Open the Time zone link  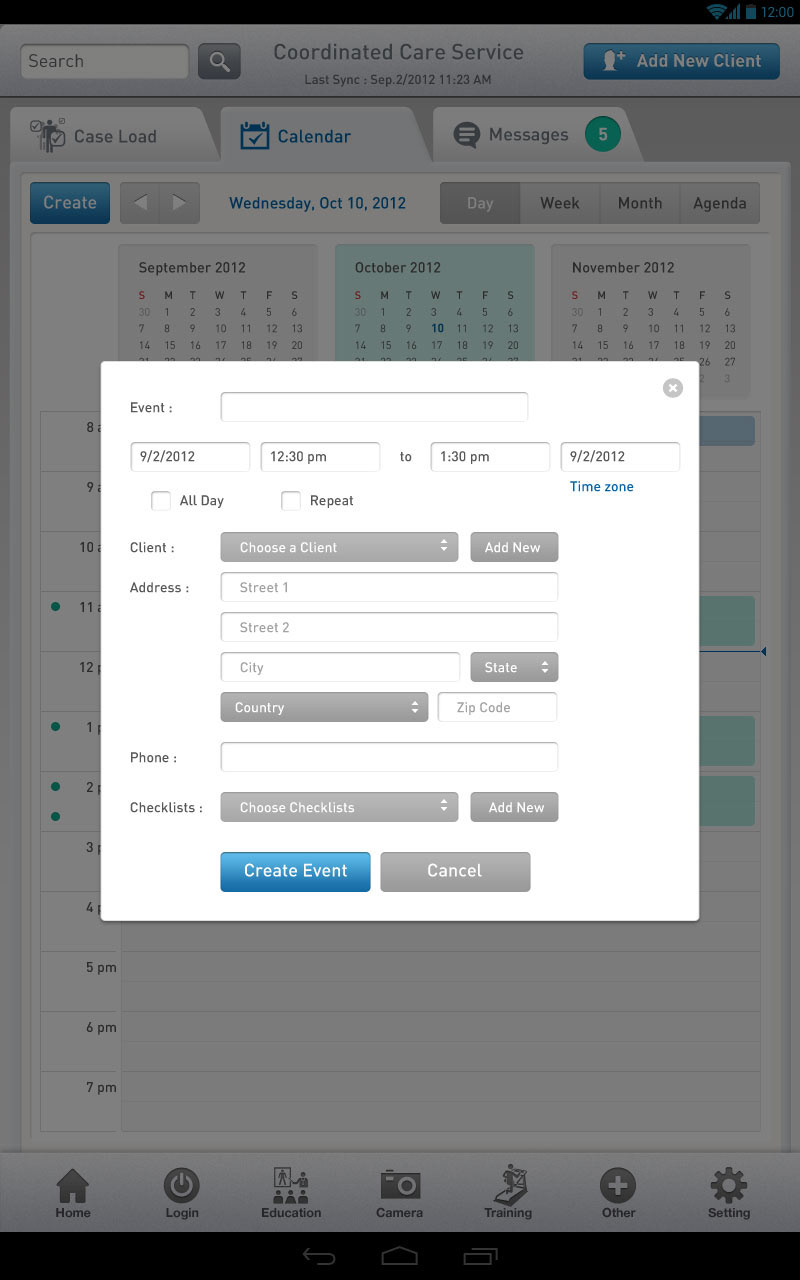tap(601, 487)
